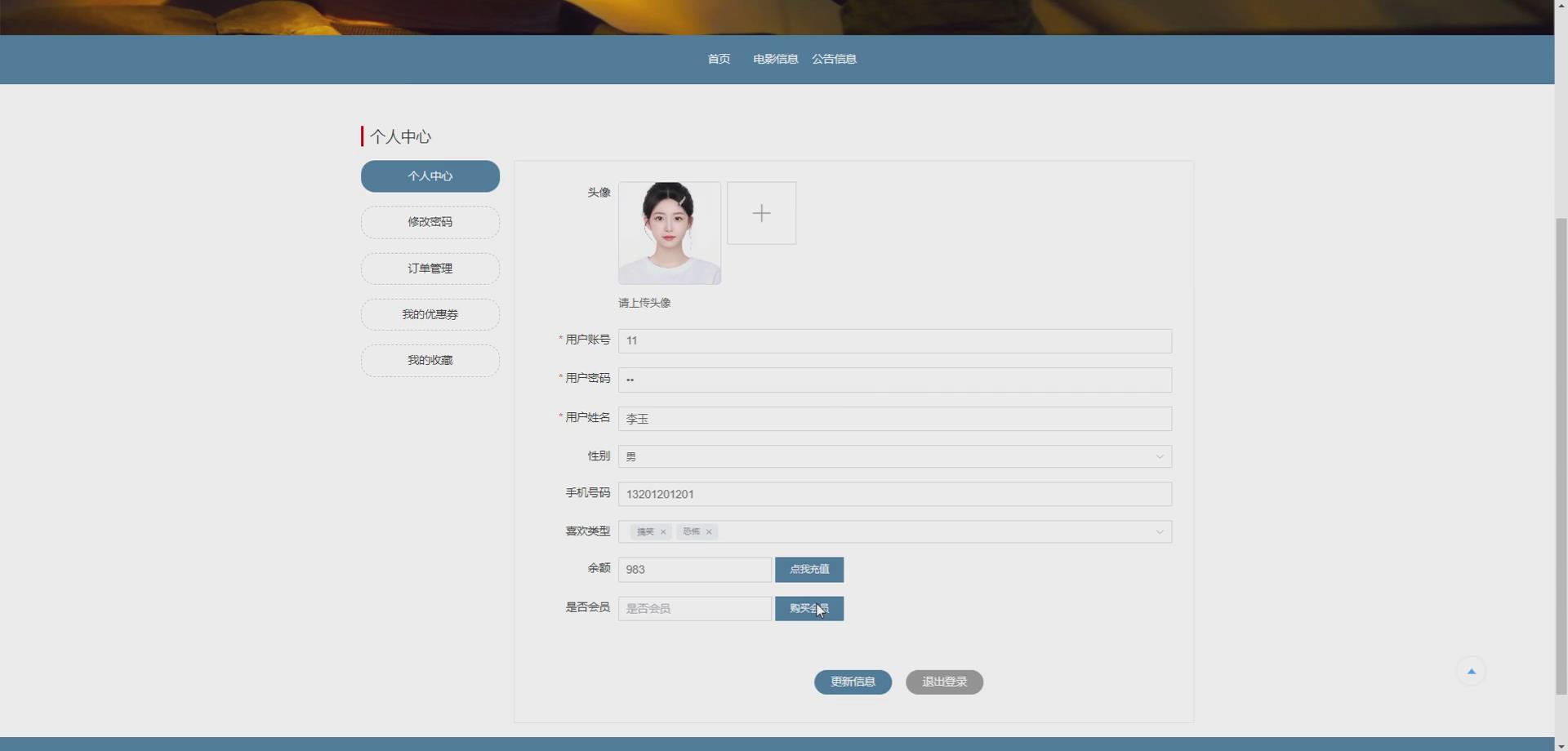Click the 更新信息 button
The width and height of the screenshot is (1568, 751).
pos(853,682)
